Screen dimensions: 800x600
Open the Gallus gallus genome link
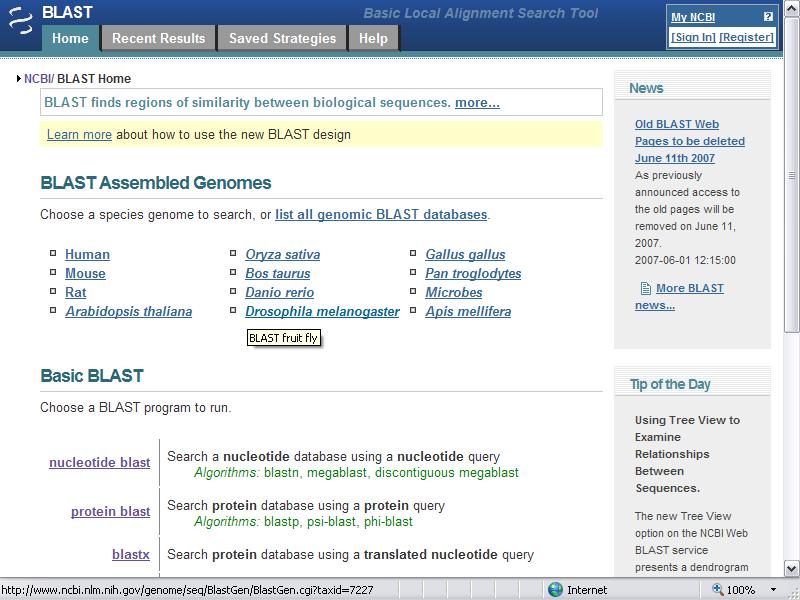click(x=465, y=254)
